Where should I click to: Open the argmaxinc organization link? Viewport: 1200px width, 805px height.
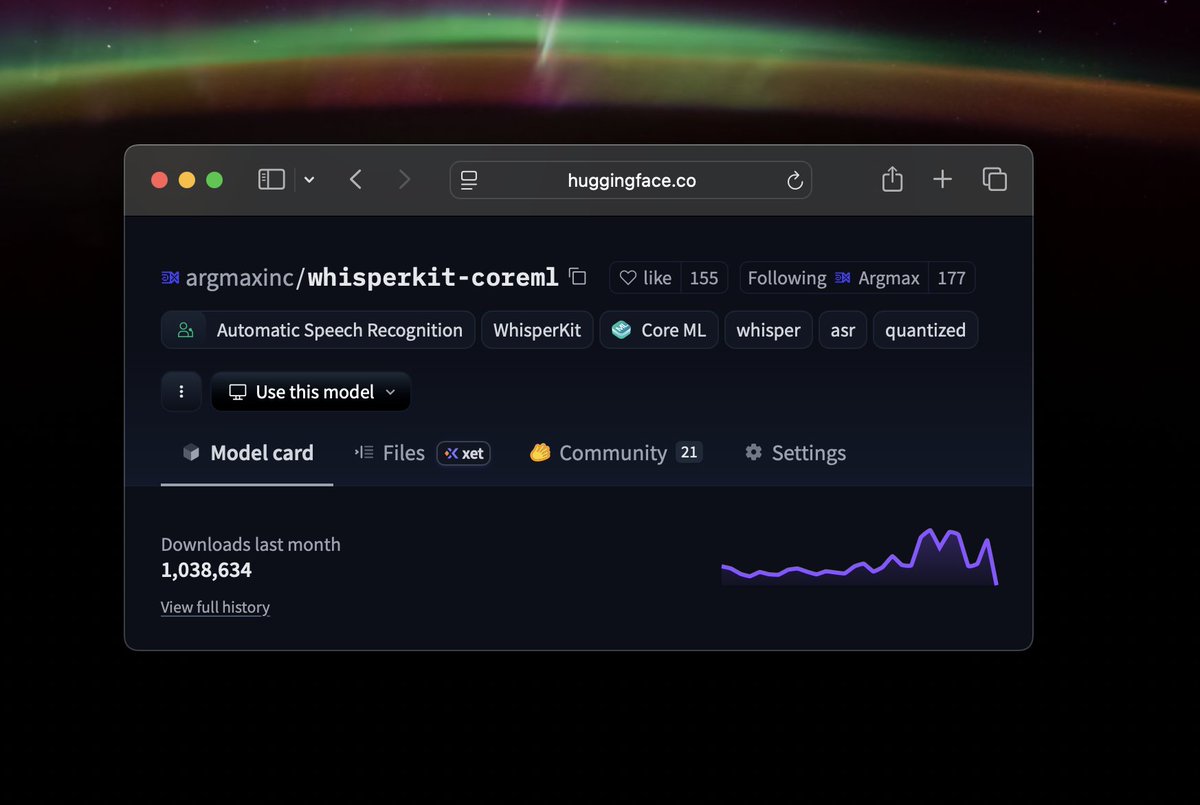pyautogui.click(x=239, y=278)
